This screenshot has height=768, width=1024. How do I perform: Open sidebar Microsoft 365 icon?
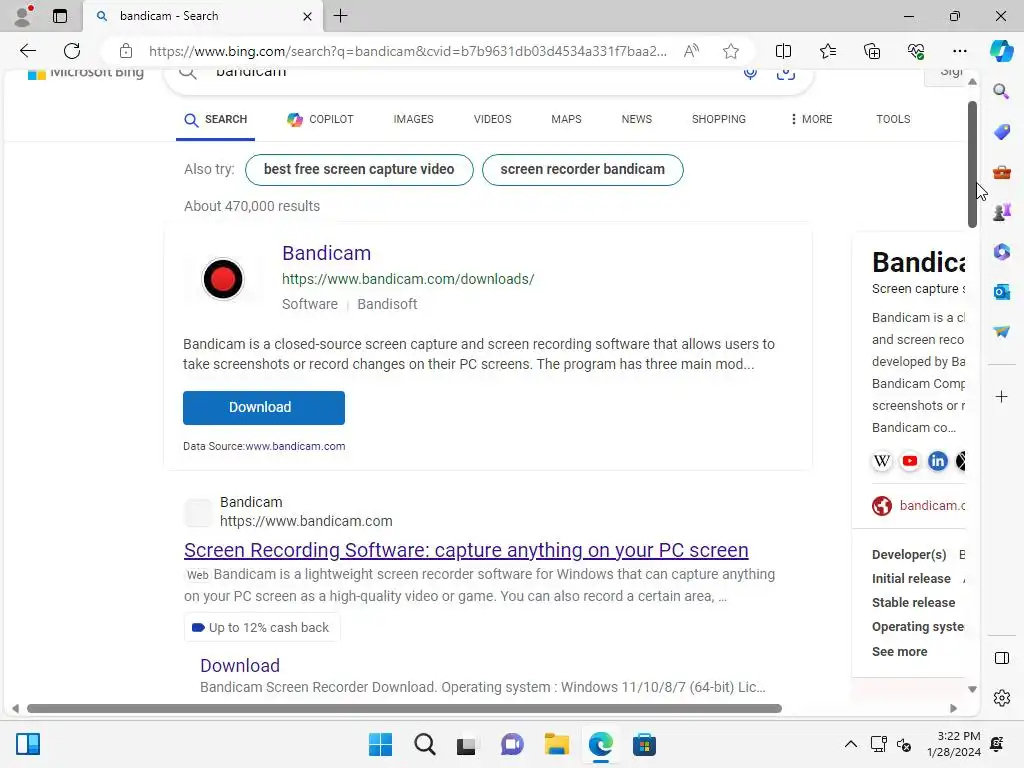coord(1001,251)
